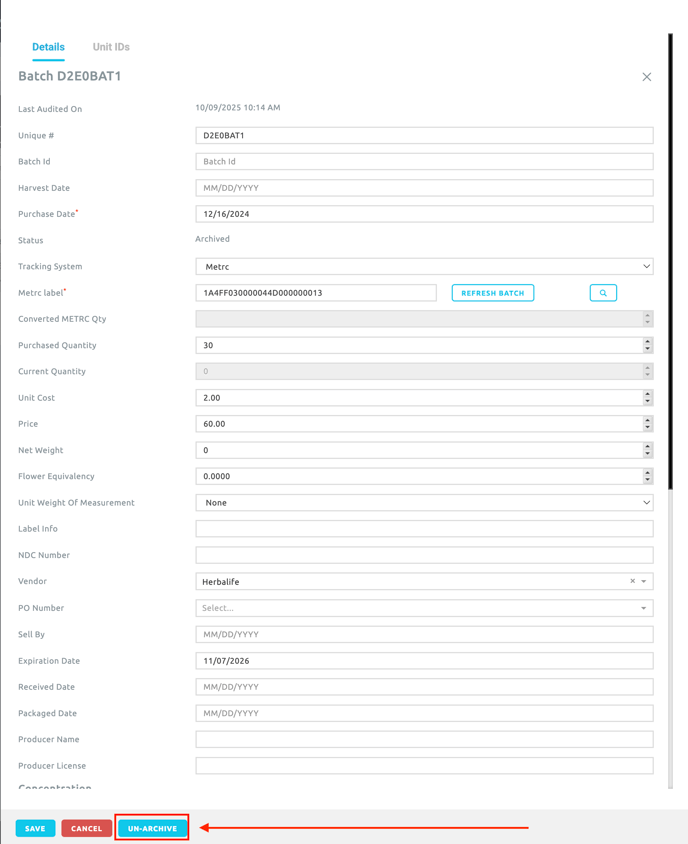Screen dimensions: 688x844
Task: Select the Details tab
Action: coord(48,47)
